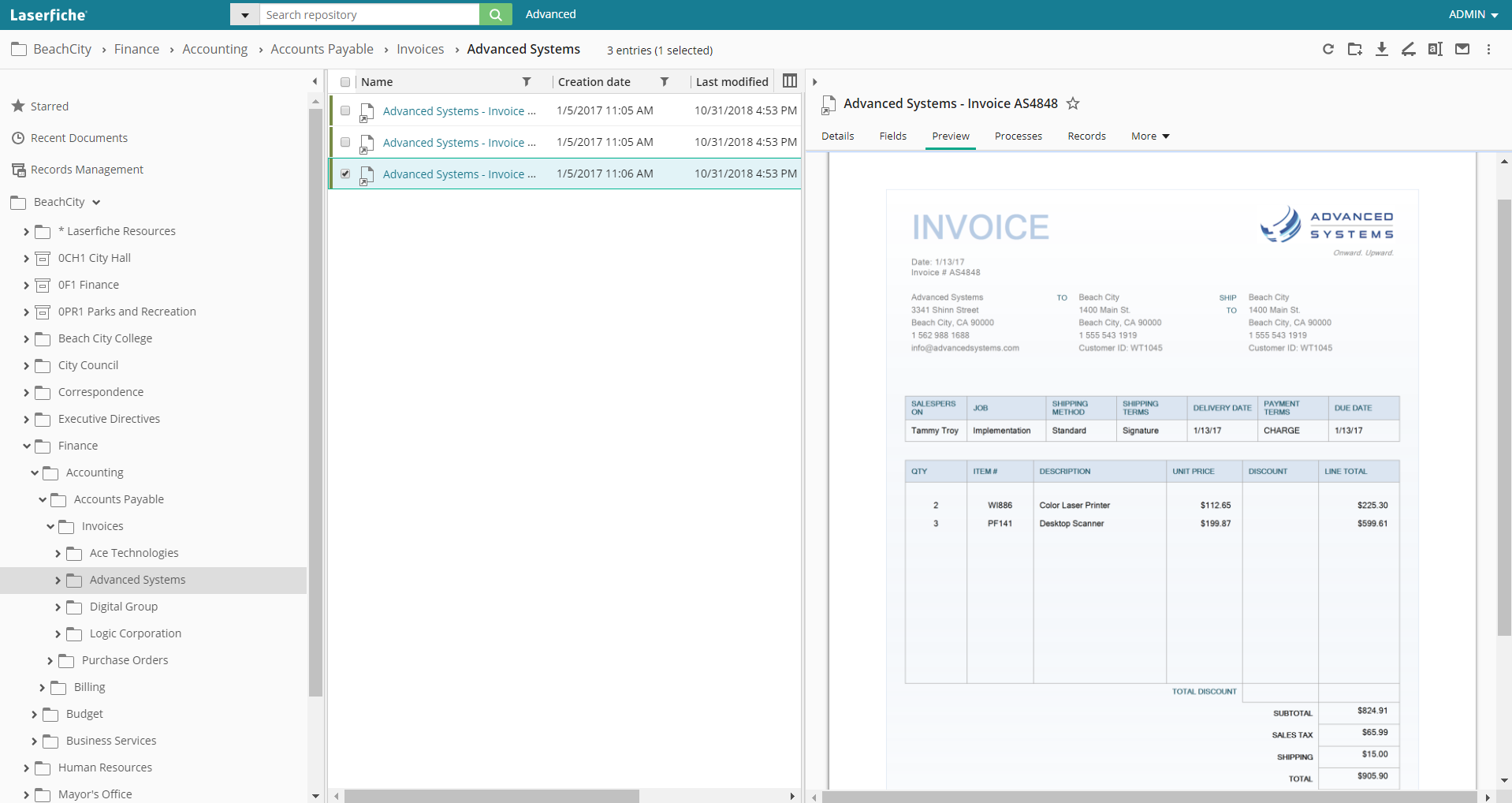Email the selected document
Image resolution: width=1512 pixels, height=803 pixels.
[1462, 49]
